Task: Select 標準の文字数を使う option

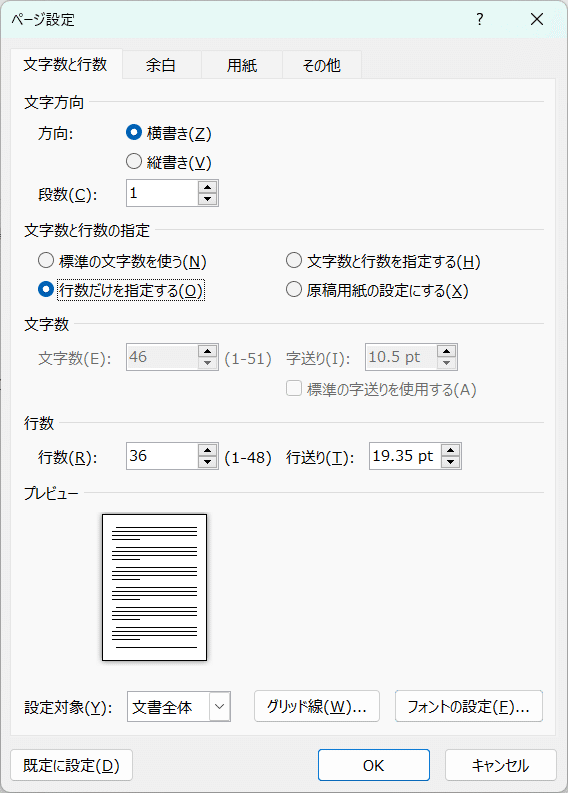Action: [46, 260]
